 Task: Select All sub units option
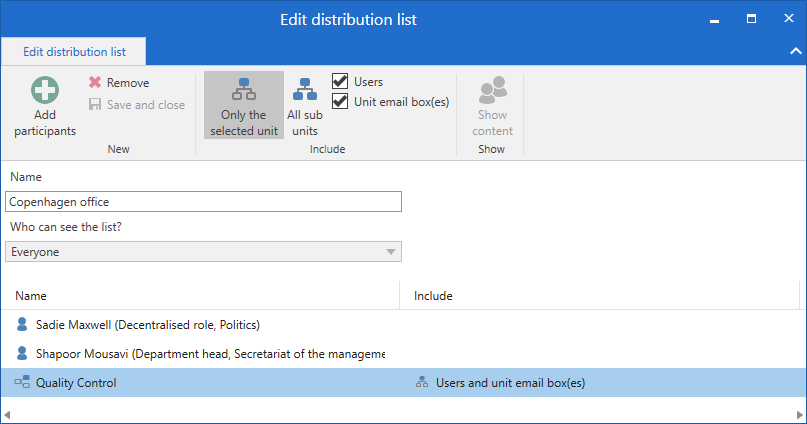pyautogui.click(x=305, y=105)
